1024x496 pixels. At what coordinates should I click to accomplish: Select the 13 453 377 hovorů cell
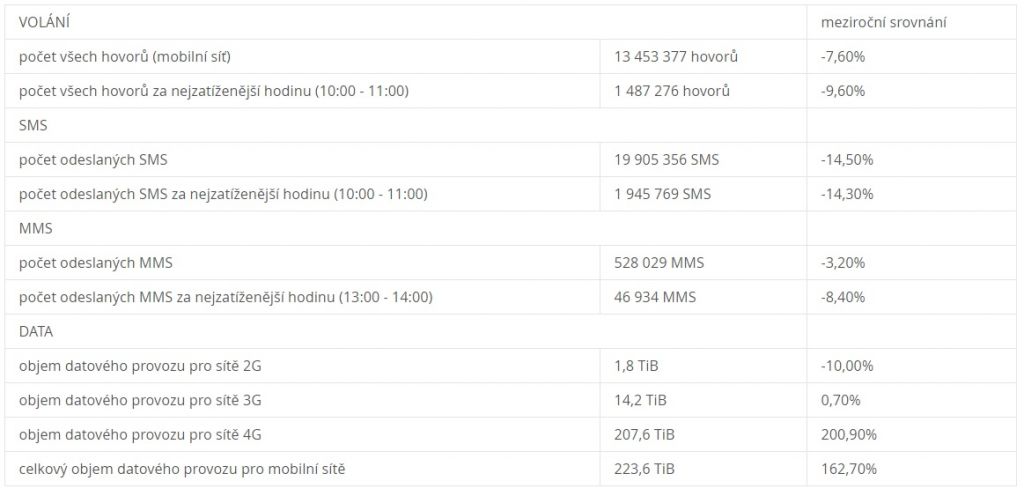[x=676, y=57]
